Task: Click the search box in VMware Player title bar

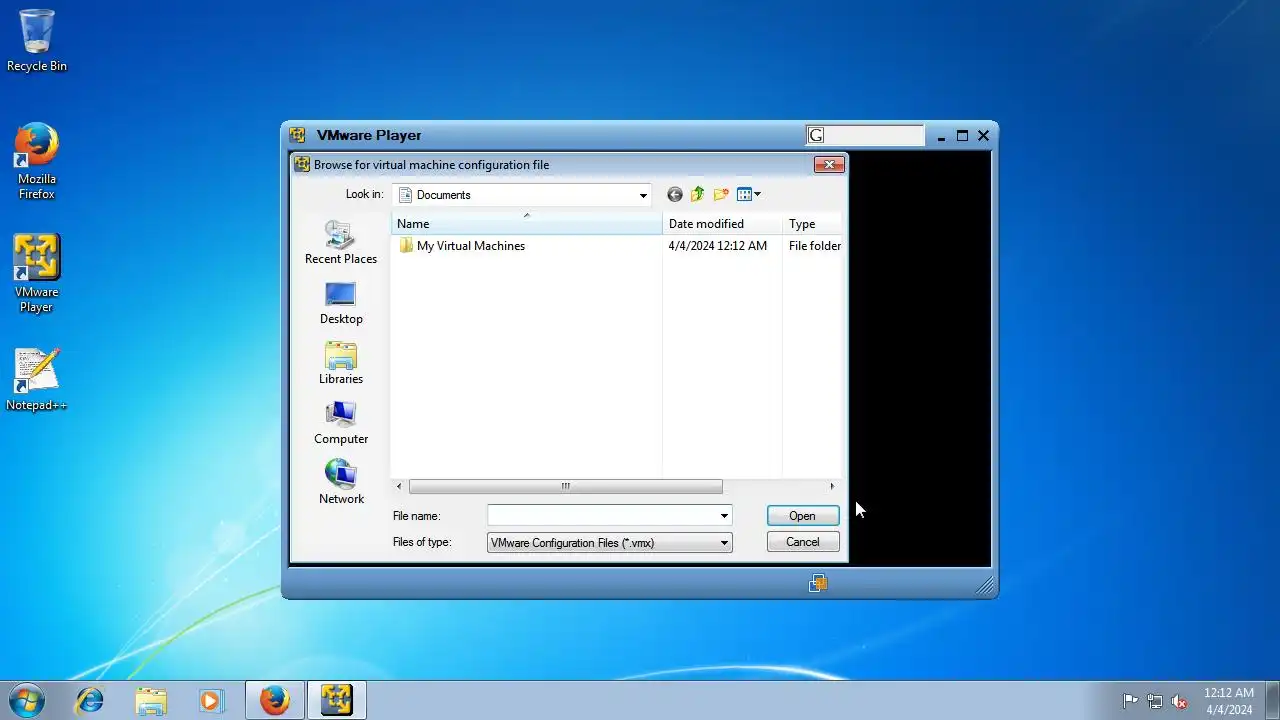Action: pos(865,135)
